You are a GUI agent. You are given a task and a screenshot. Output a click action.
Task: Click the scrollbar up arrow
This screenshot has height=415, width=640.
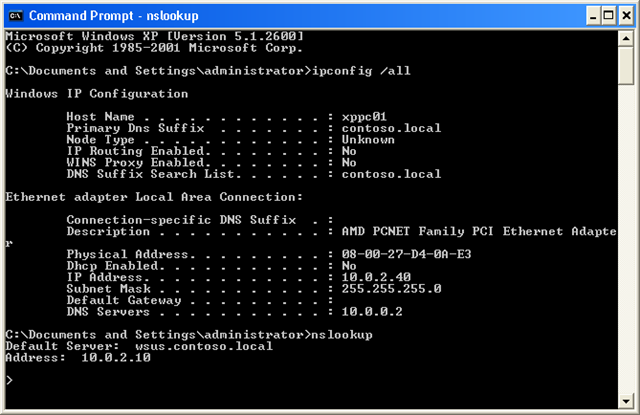point(627,38)
